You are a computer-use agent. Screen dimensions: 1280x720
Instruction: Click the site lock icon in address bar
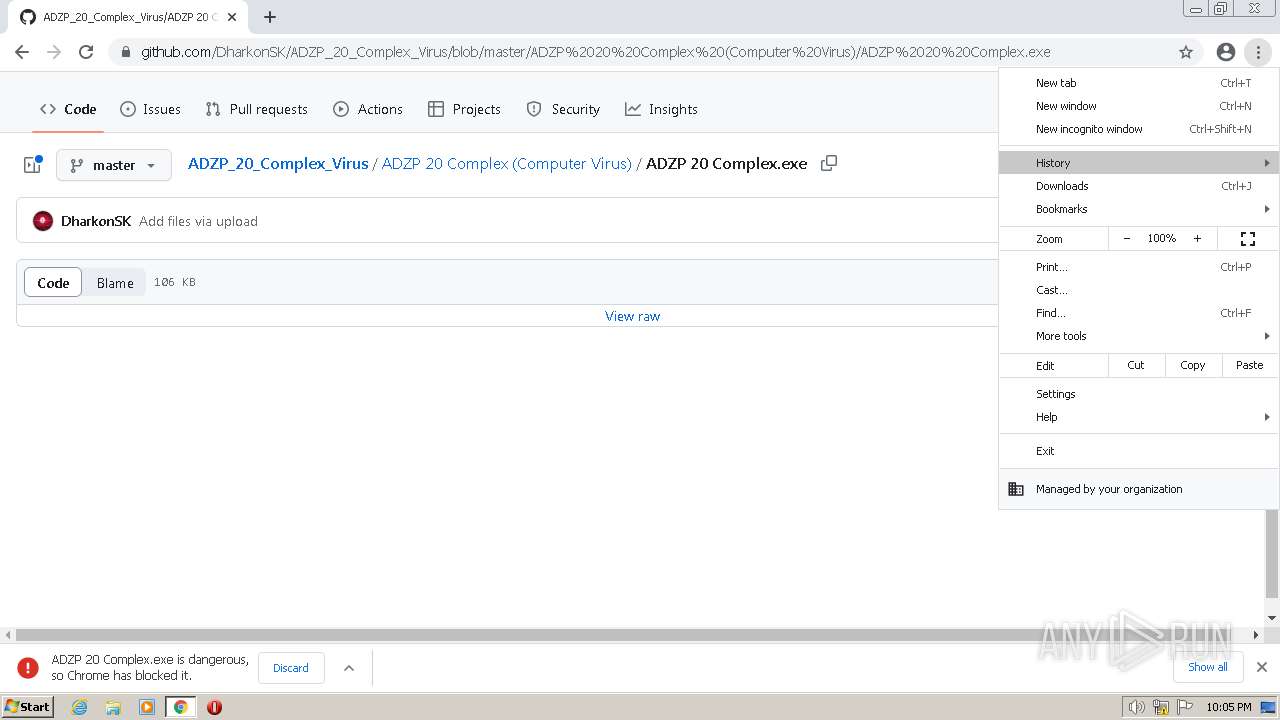click(125, 52)
